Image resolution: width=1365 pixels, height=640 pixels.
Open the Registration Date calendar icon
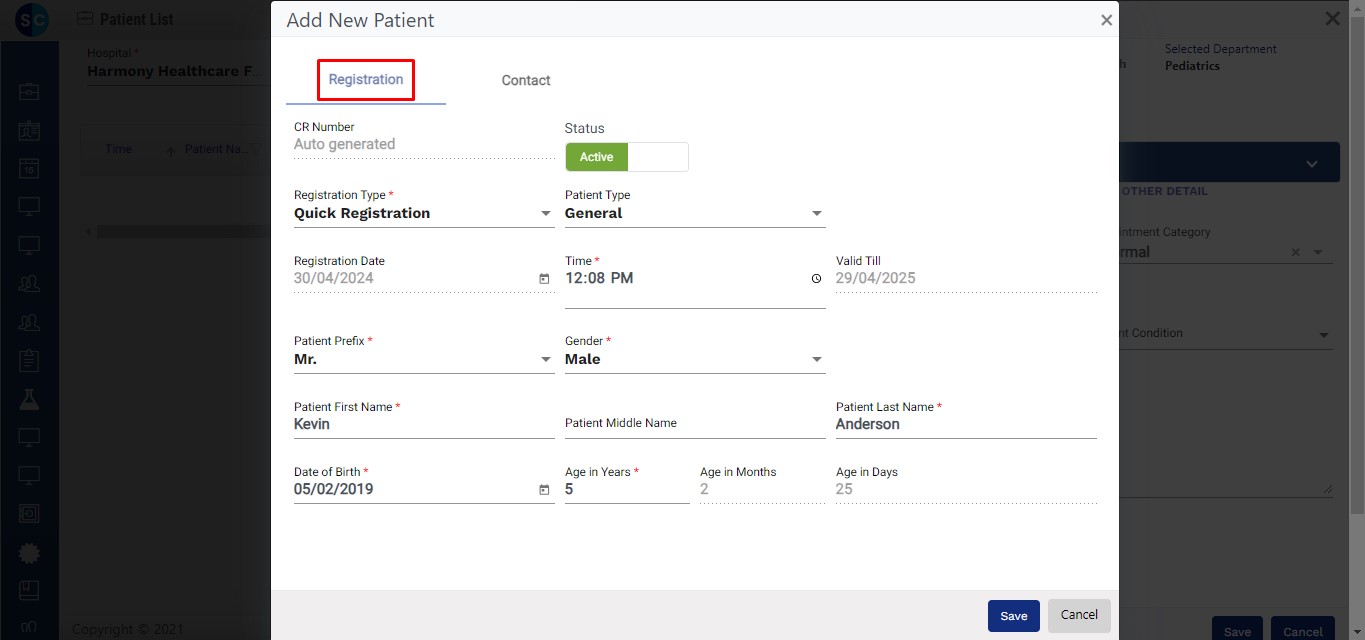tap(544, 279)
